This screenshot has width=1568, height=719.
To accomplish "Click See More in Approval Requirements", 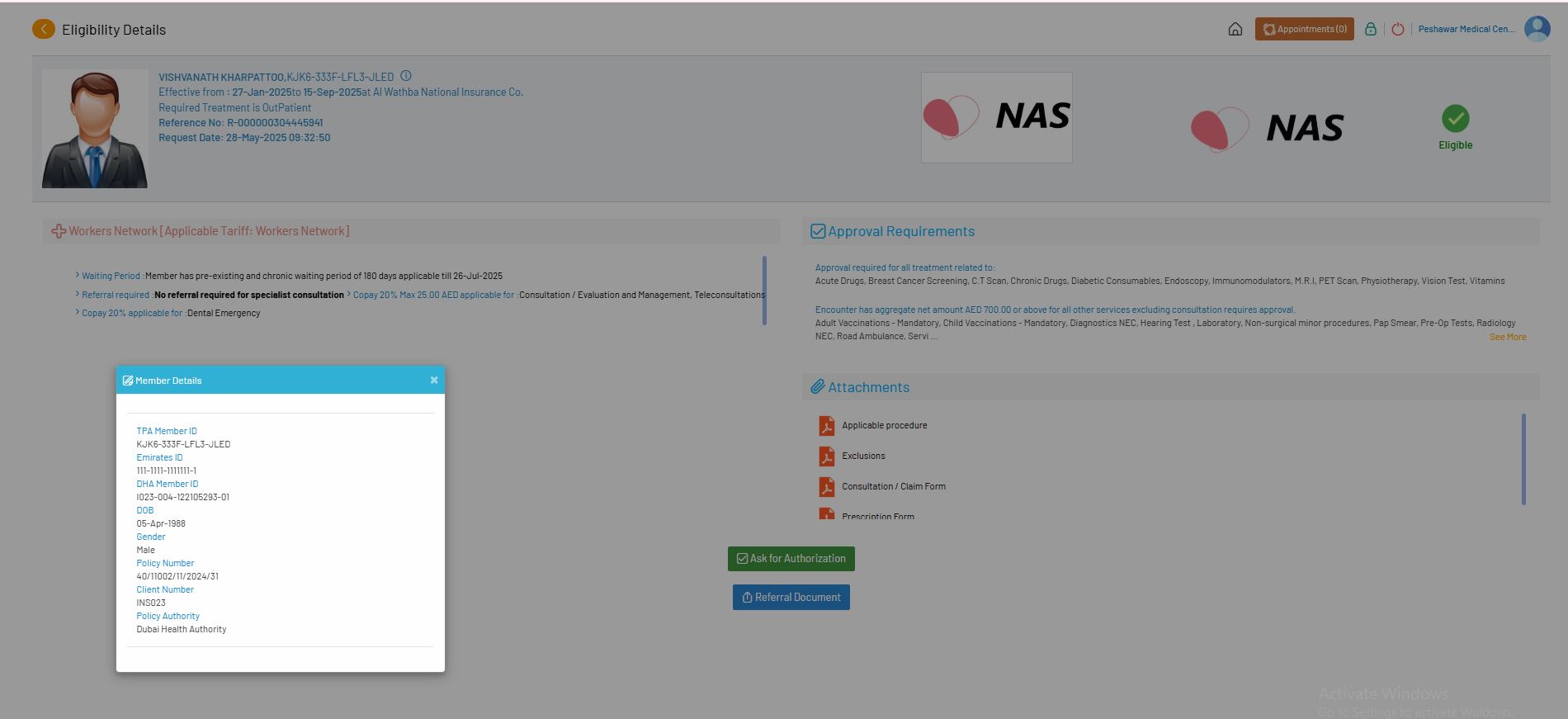I will pyautogui.click(x=1508, y=337).
